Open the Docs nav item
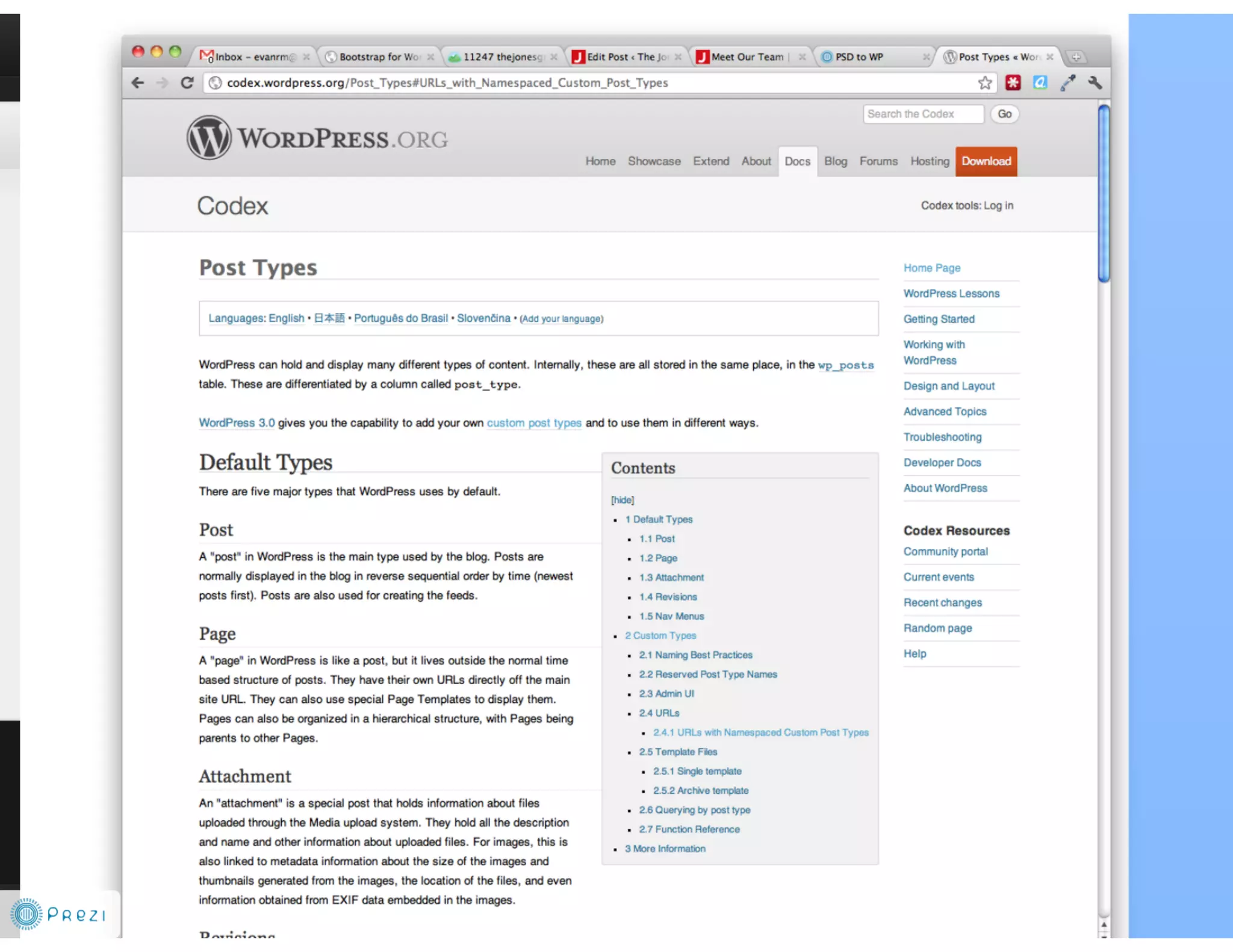1233x952 pixels. tap(797, 161)
